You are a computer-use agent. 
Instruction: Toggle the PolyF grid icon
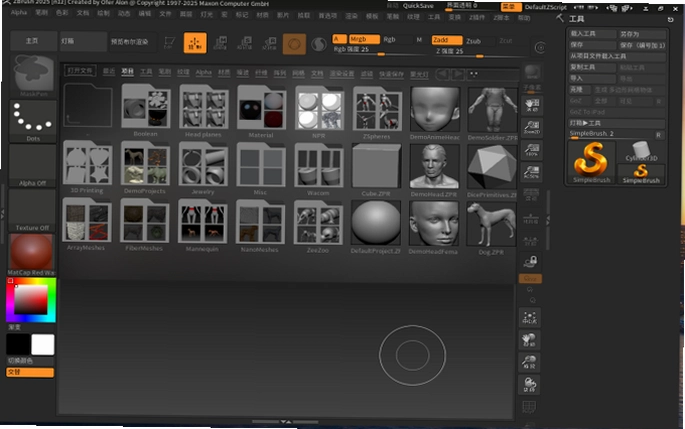[529, 407]
